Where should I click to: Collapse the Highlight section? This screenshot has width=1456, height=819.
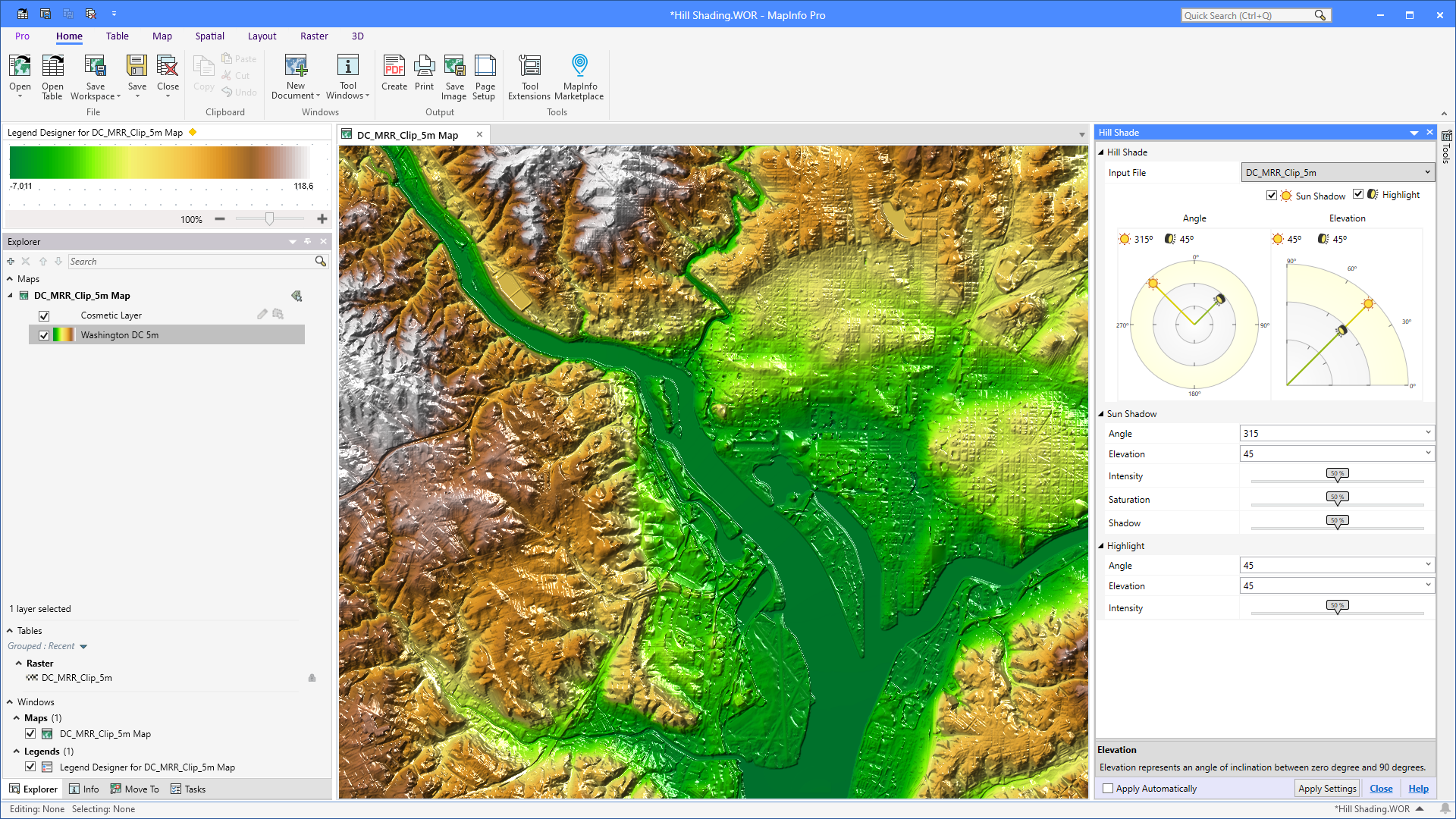(x=1101, y=546)
